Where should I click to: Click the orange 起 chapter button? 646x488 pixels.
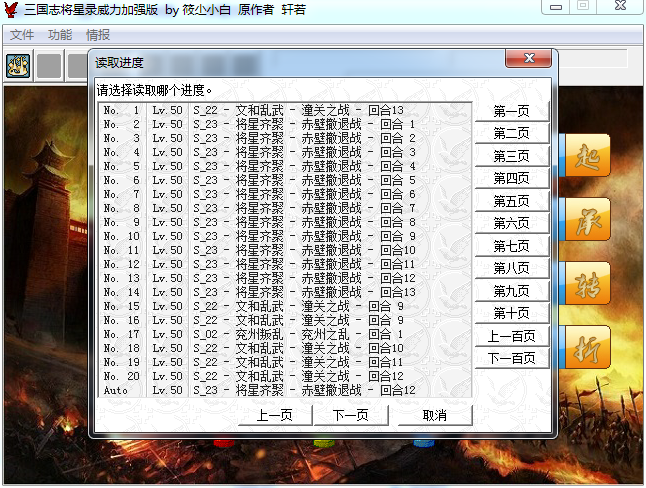tap(587, 155)
